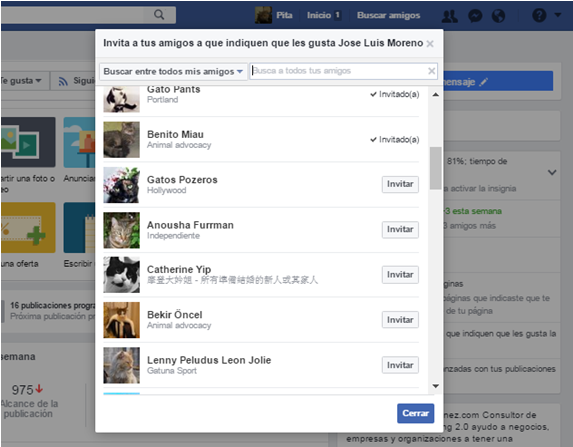This screenshot has height=447, width=573.
Task: Click the pencil icon on blue message button
Action: click(483, 82)
